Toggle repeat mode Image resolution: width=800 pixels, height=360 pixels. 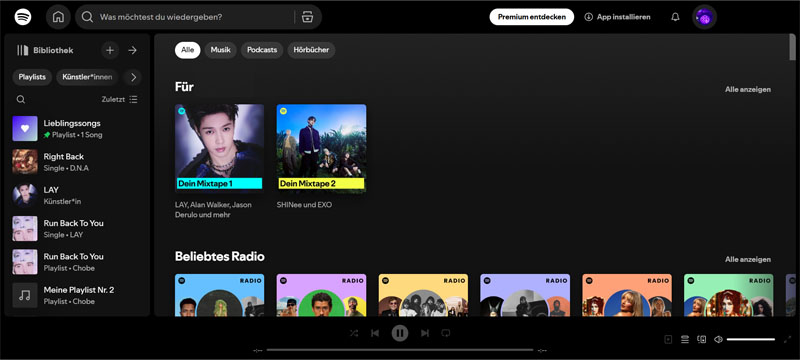coord(445,333)
